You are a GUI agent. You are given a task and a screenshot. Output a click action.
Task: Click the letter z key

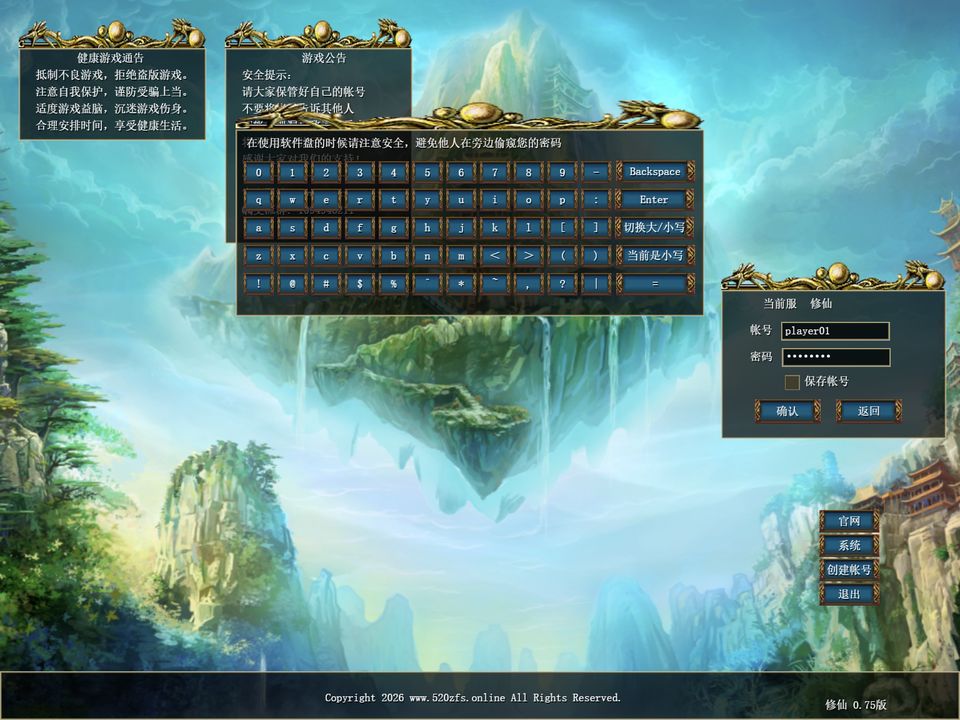[258, 255]
